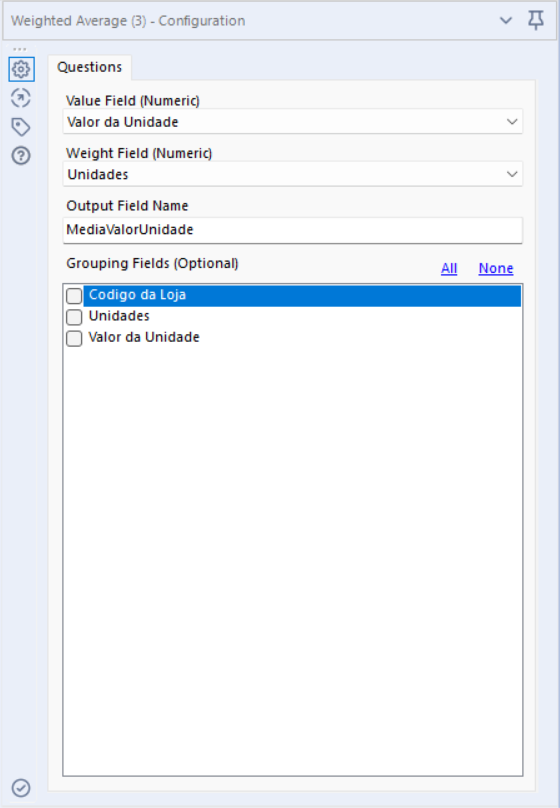Click the None link for grouping fields
This screenshot has height=808, width=560.
tap(496, 268)
